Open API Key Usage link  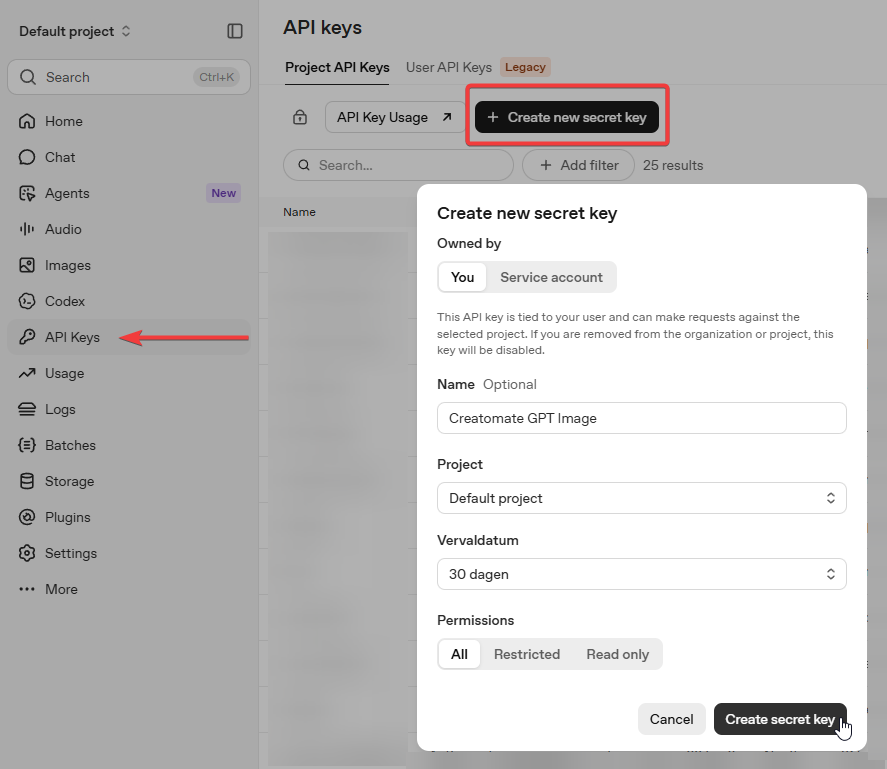click(x=394, y=117)
